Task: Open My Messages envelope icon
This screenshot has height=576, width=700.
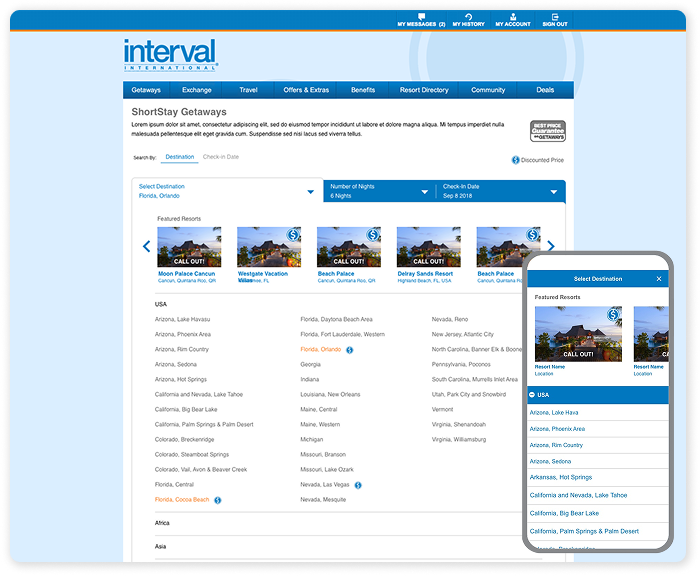Action: (421, 17)
